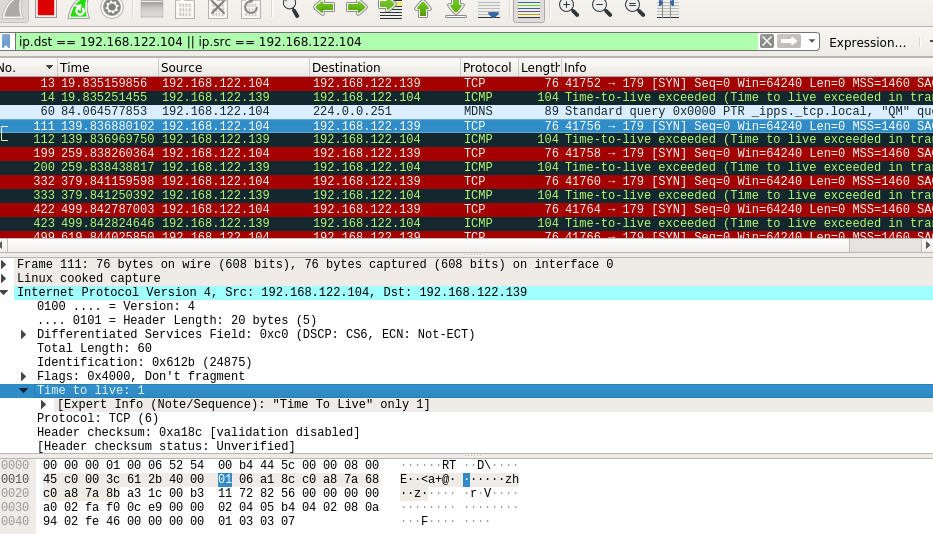933x534 pixels.
Task: Start capture with the shark fin icon
Action: [x=13, y=8]
